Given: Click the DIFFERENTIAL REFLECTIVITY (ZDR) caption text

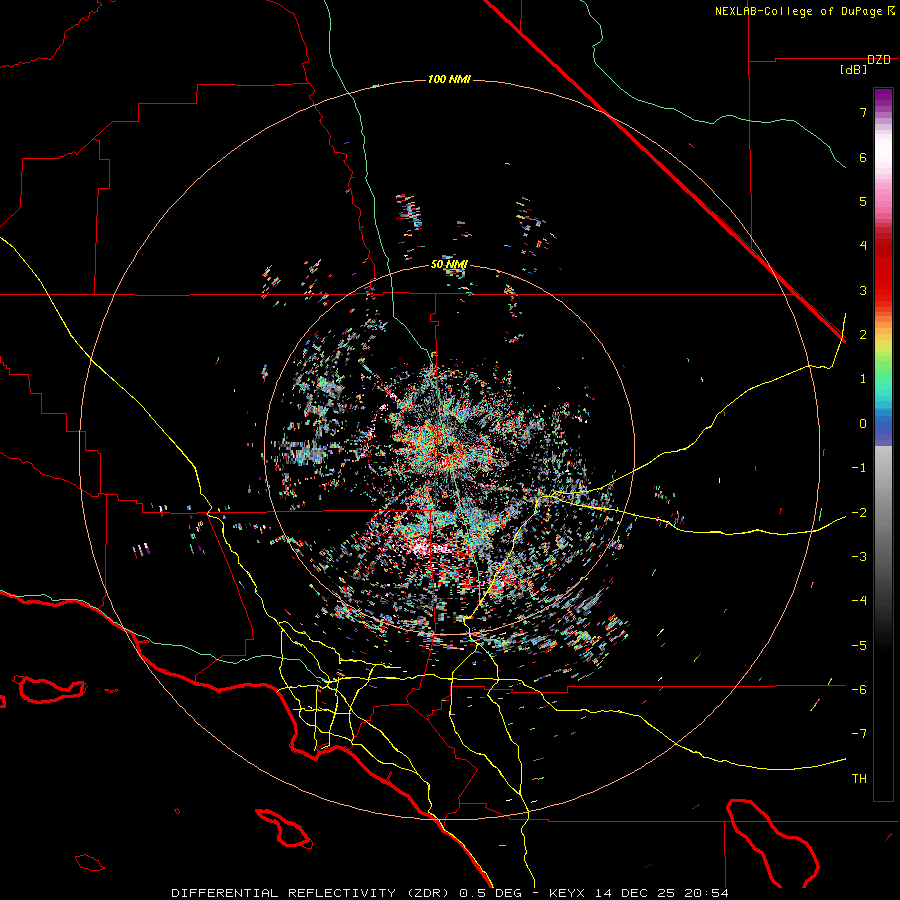Looking at the screenshot, I should [x=312, y=893].
